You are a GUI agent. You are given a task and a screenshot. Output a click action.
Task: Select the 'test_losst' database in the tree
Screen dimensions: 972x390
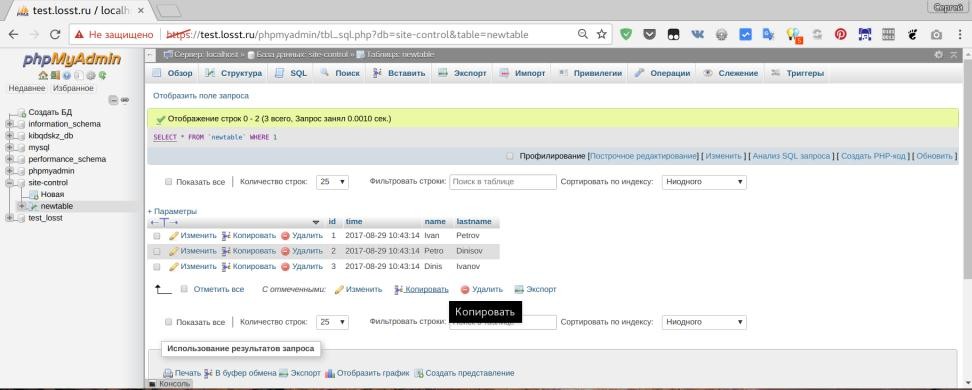click(45, 218)
